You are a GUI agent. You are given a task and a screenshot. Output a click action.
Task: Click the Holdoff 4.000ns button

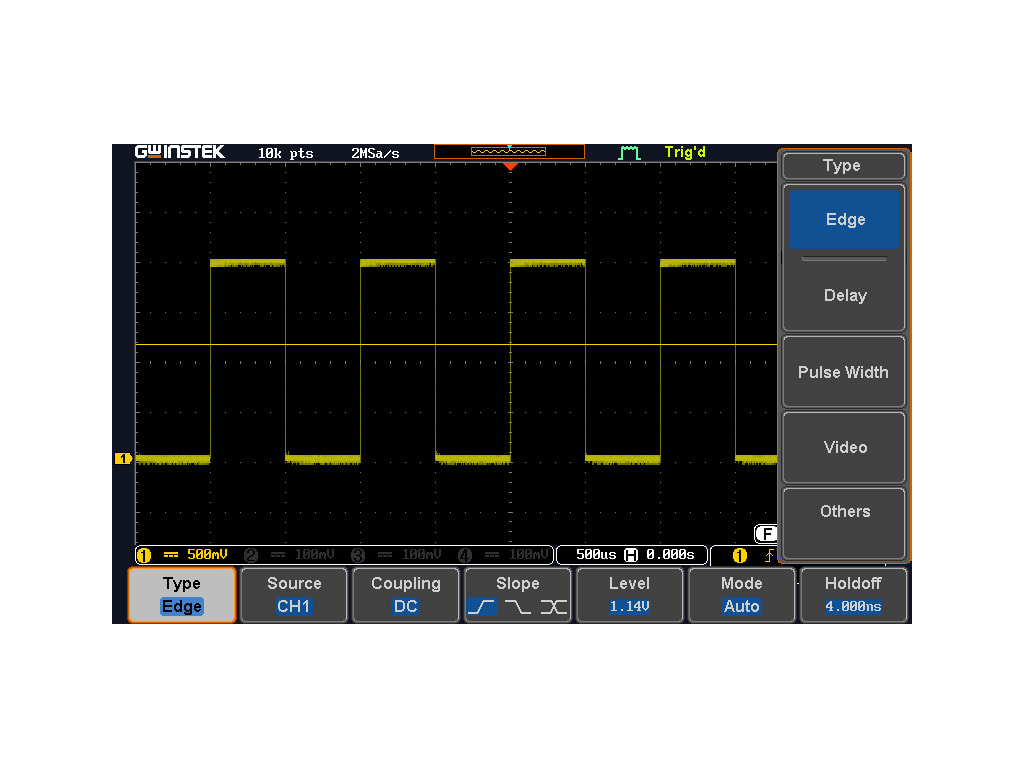853,595
